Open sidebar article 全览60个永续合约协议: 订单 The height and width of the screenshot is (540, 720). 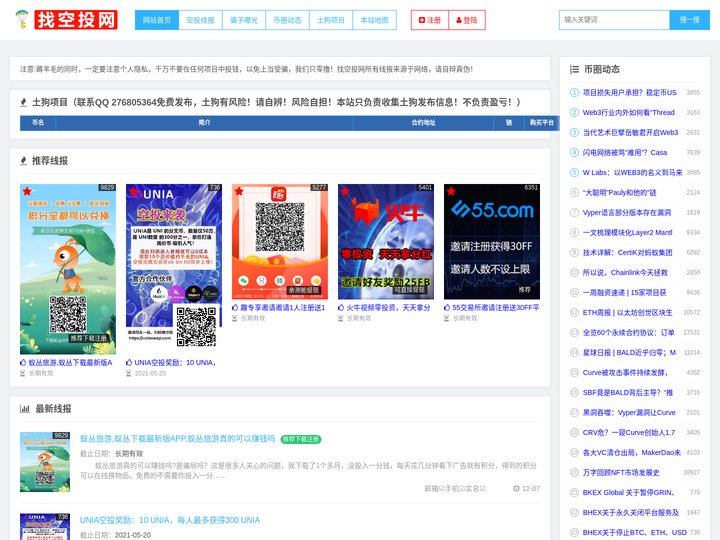click(x=629, y=332)
